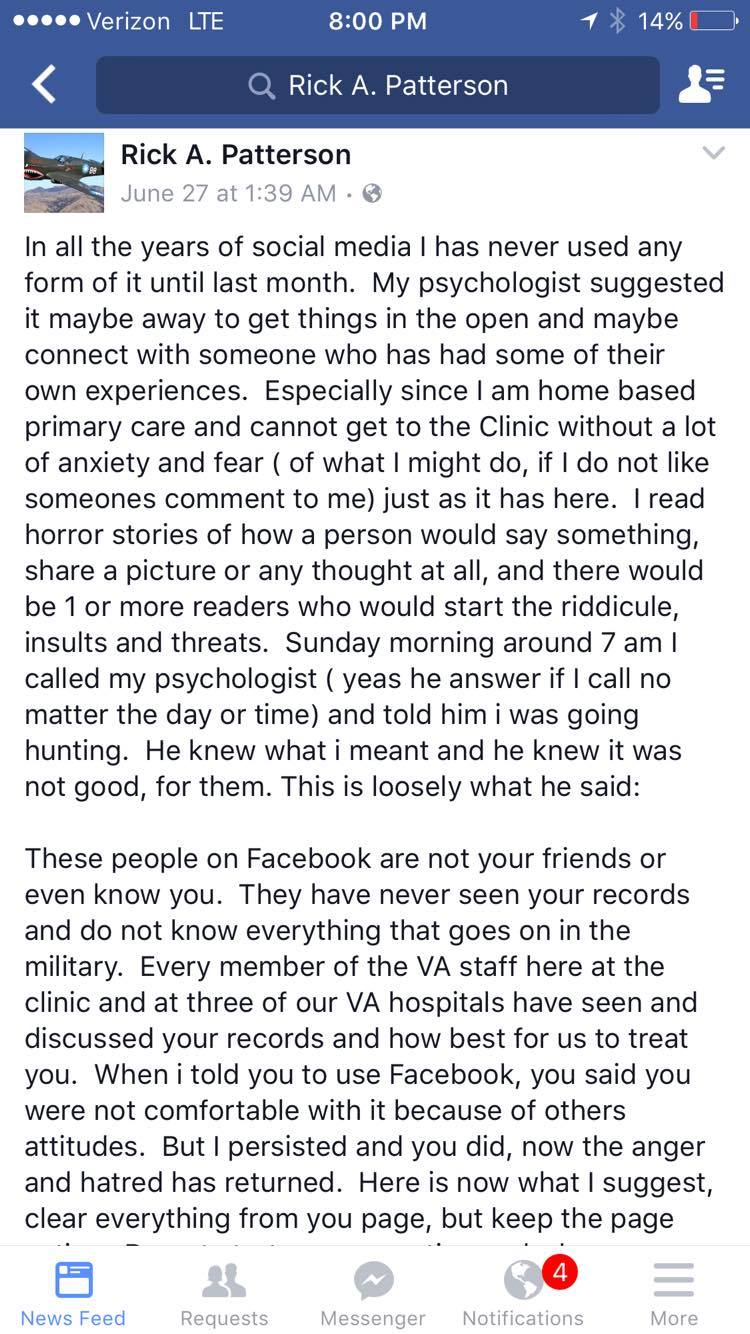Tap the search magnifier icon
Image resolution: width=750 pixels, height=1334 pixels.
[261, 86]
